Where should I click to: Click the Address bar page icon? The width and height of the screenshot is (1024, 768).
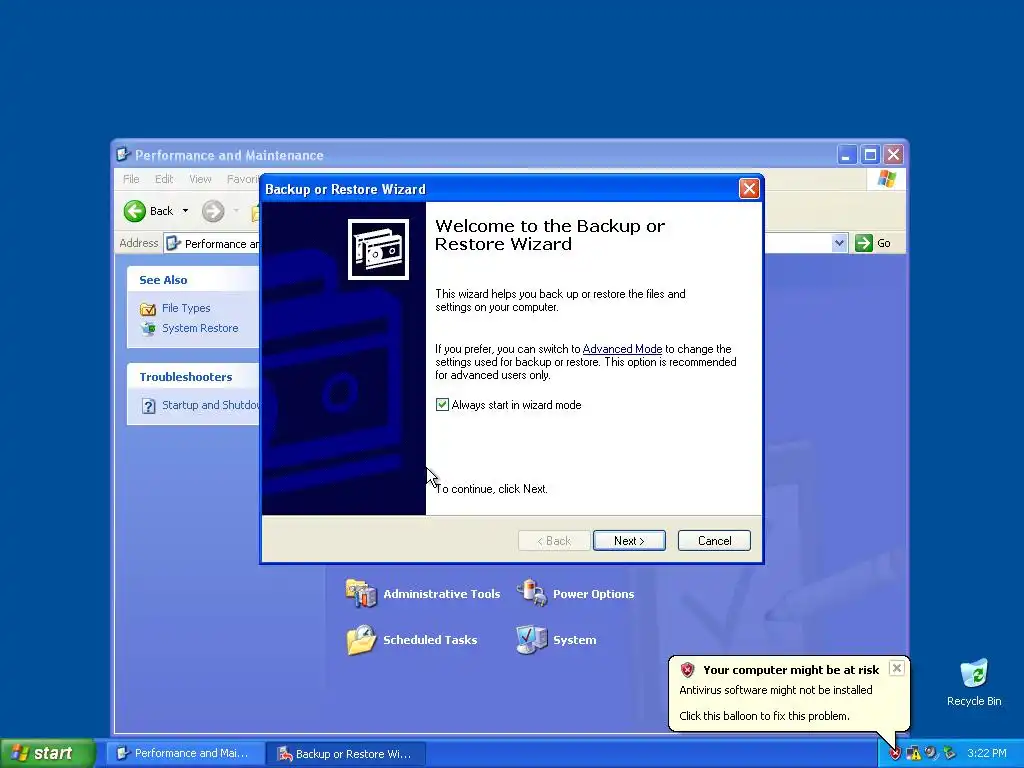pyautogui.click(x=173, y=244)
